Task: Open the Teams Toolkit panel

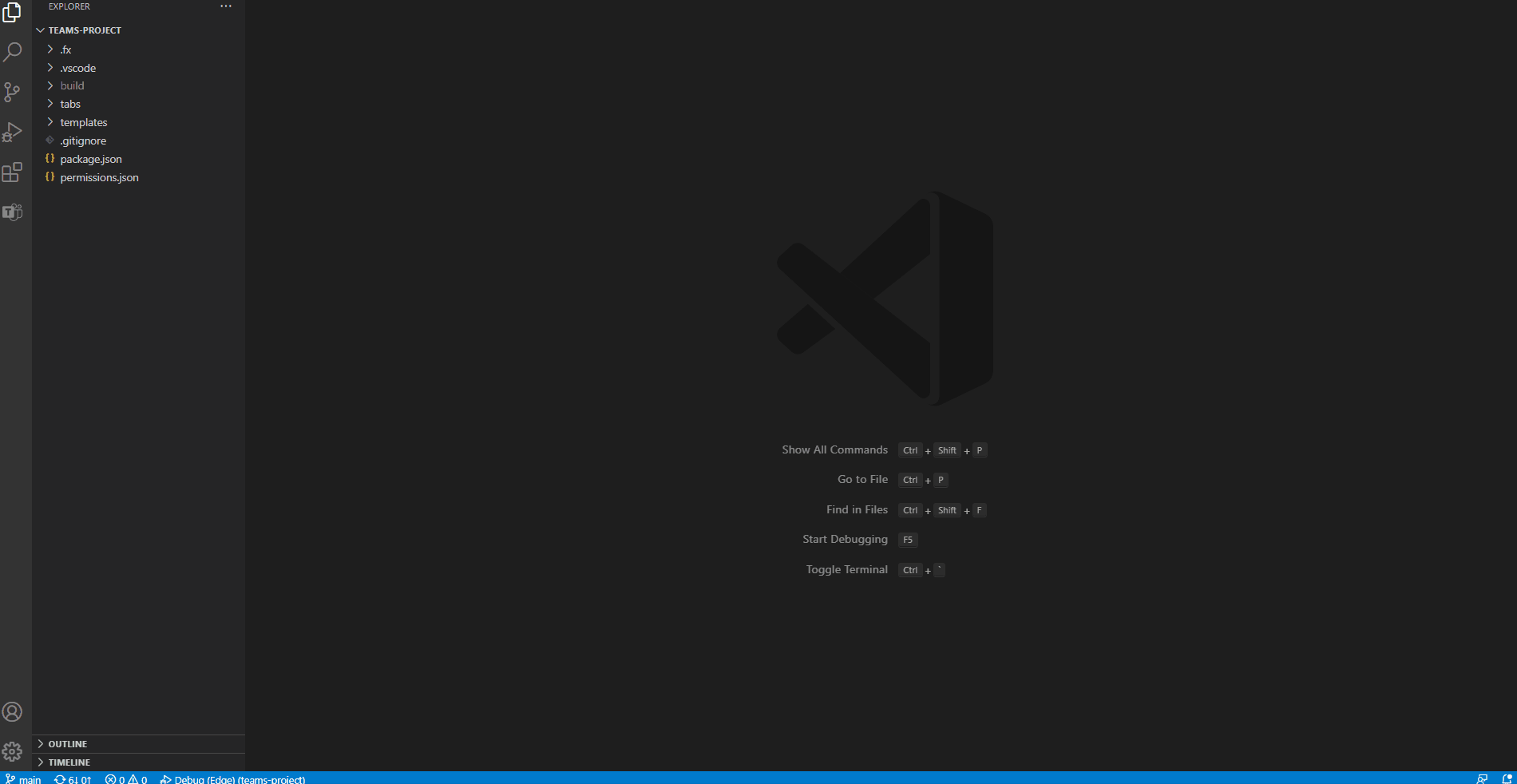Action: pyautogui.click(x=12, y=212)
